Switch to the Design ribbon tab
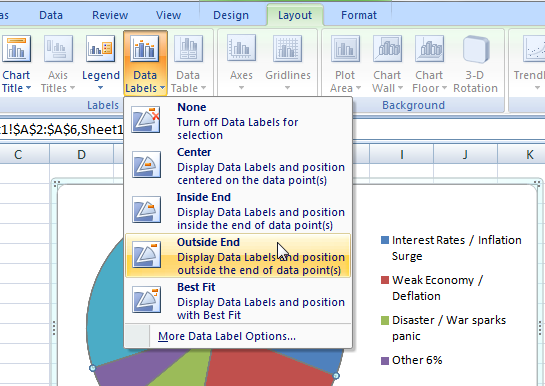 tap(231, 15)
